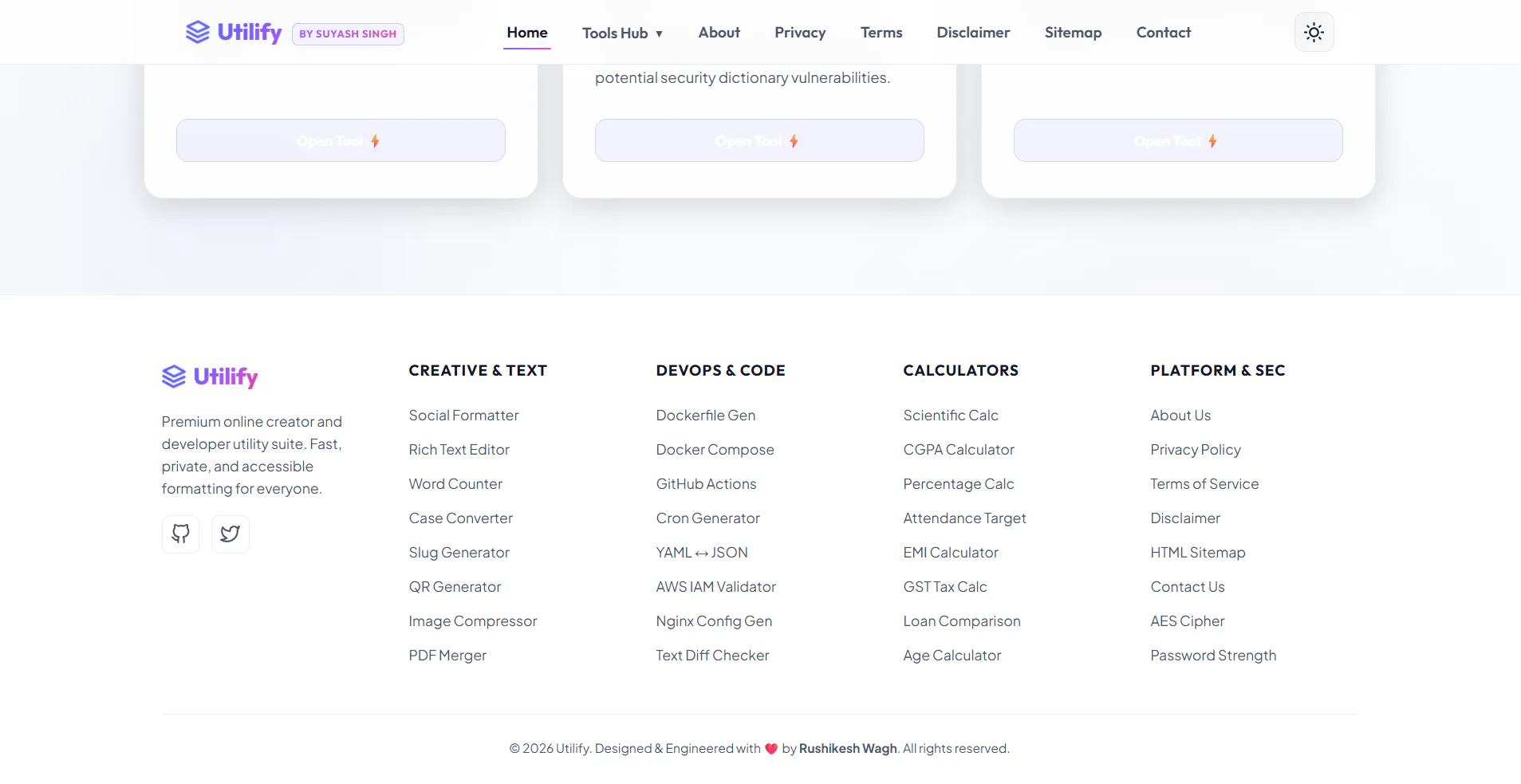This screenshot has height=784, width=1521.
Task: Open Dockerfile Gen link
Action: point(706,416)
